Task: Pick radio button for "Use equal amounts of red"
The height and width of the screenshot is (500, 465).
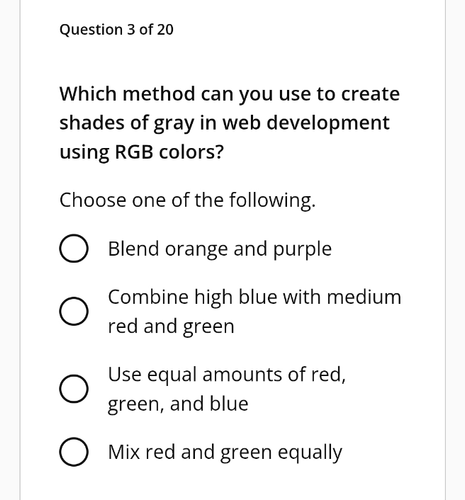Action: point(74,389)
